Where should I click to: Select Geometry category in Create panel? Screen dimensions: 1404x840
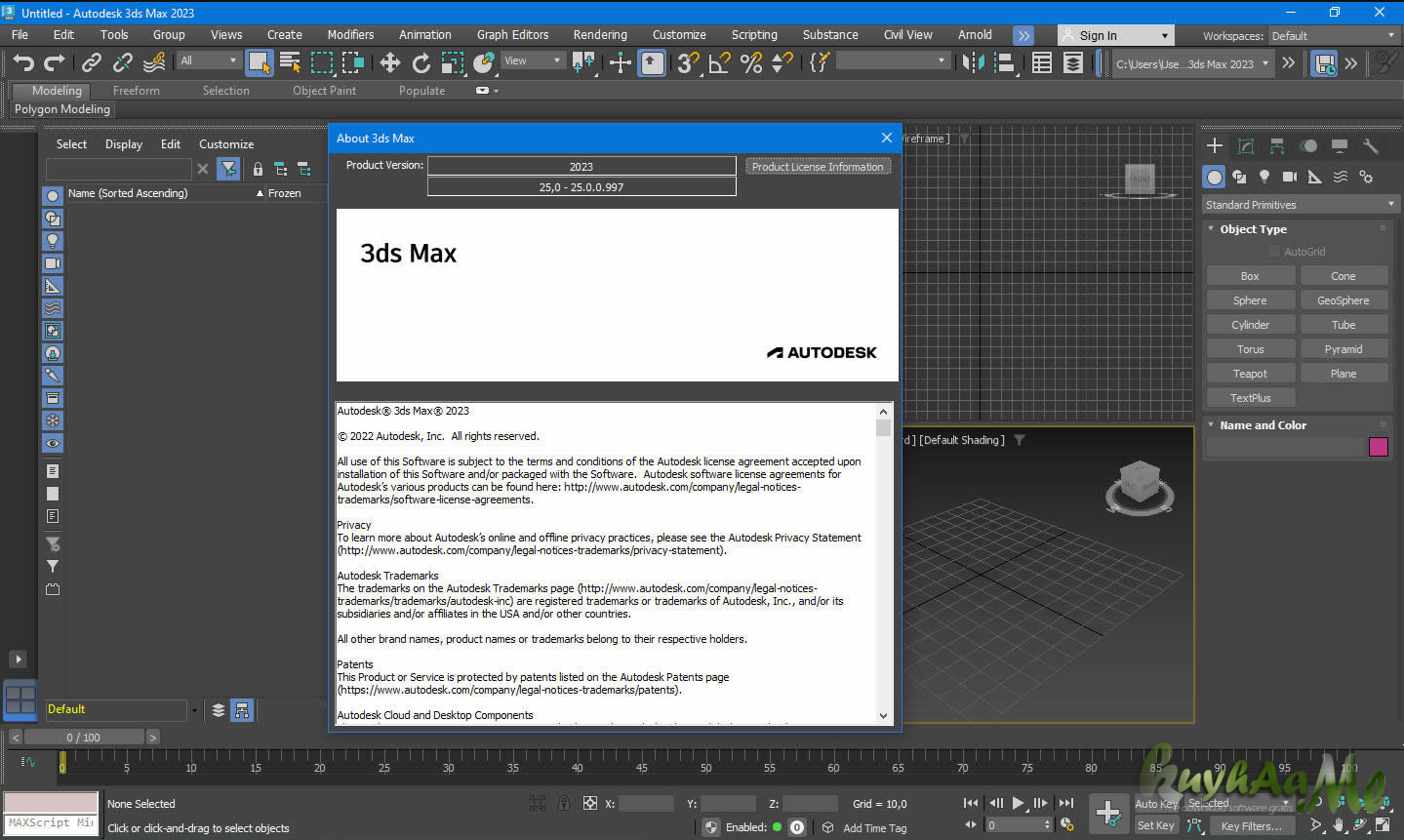point(1214,177)
